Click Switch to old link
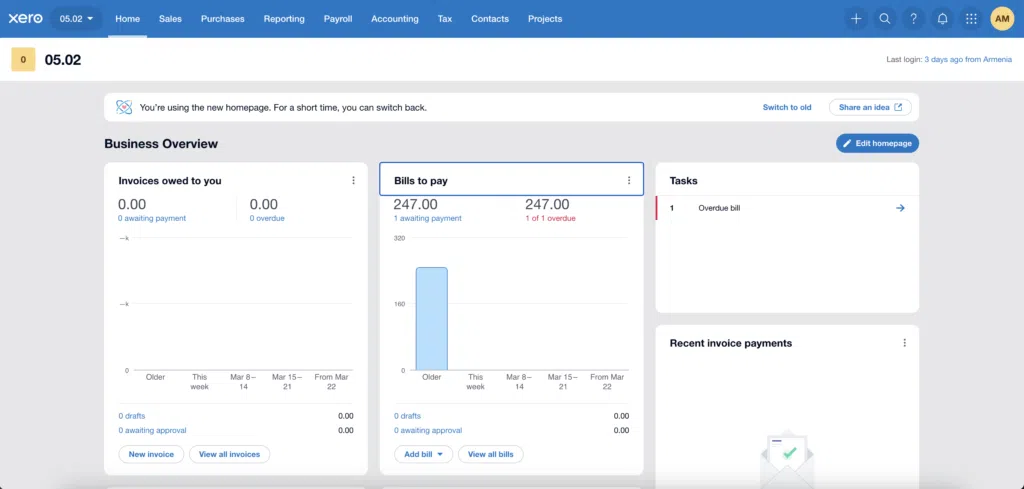Screen dimensions: 1024x489 coord(787,107)
